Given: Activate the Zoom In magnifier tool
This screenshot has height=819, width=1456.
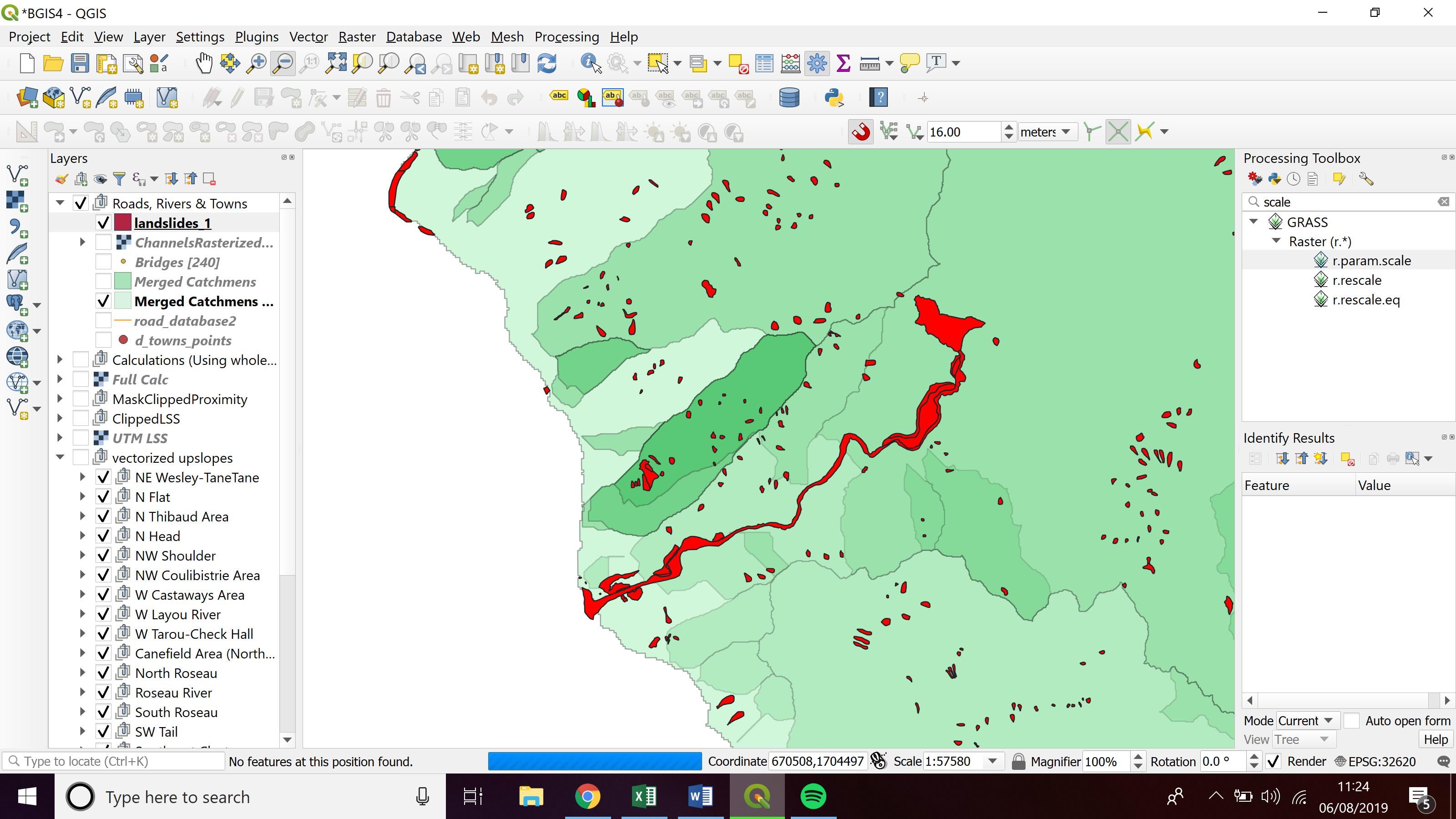Looking at the screenshot, I should 256,63.
